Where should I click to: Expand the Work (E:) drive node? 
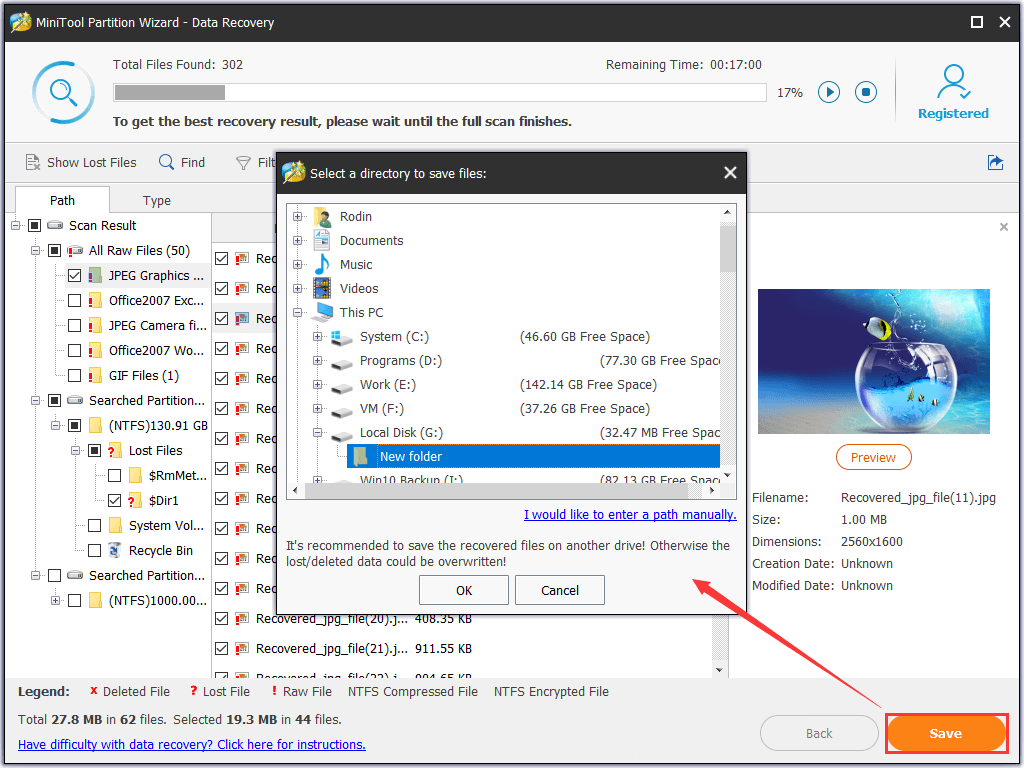pyautogui.click(x=317, y=385)
